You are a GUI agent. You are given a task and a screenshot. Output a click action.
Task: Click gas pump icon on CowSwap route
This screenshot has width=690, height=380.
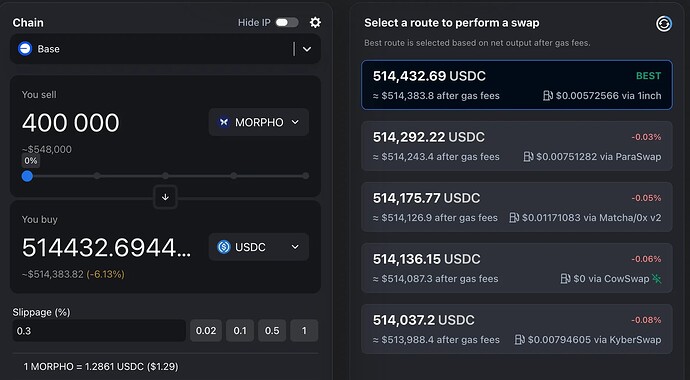point(565,278)
